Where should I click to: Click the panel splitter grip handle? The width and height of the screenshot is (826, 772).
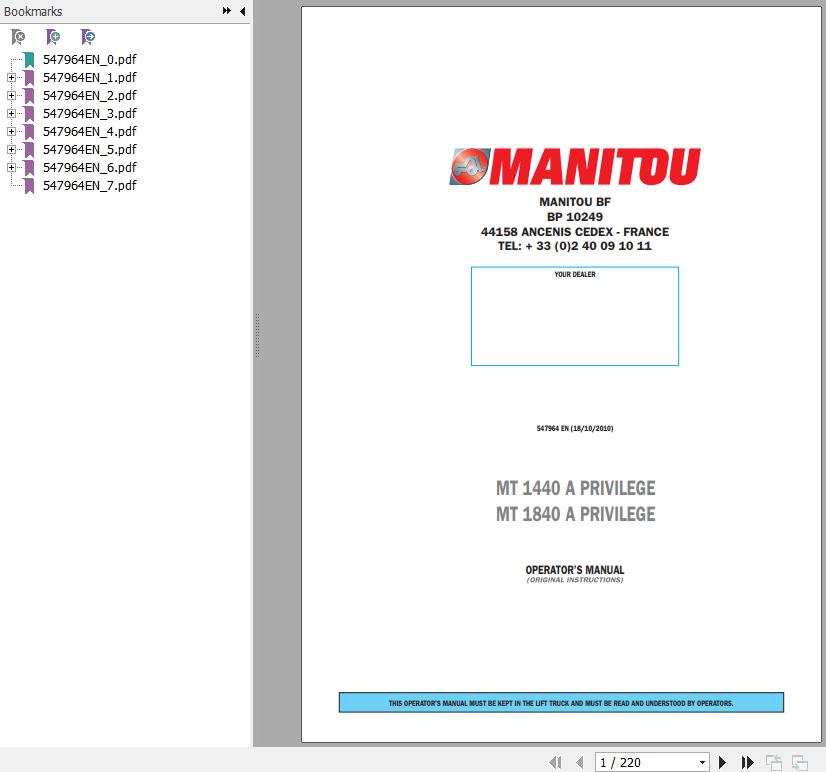[258, 336]
